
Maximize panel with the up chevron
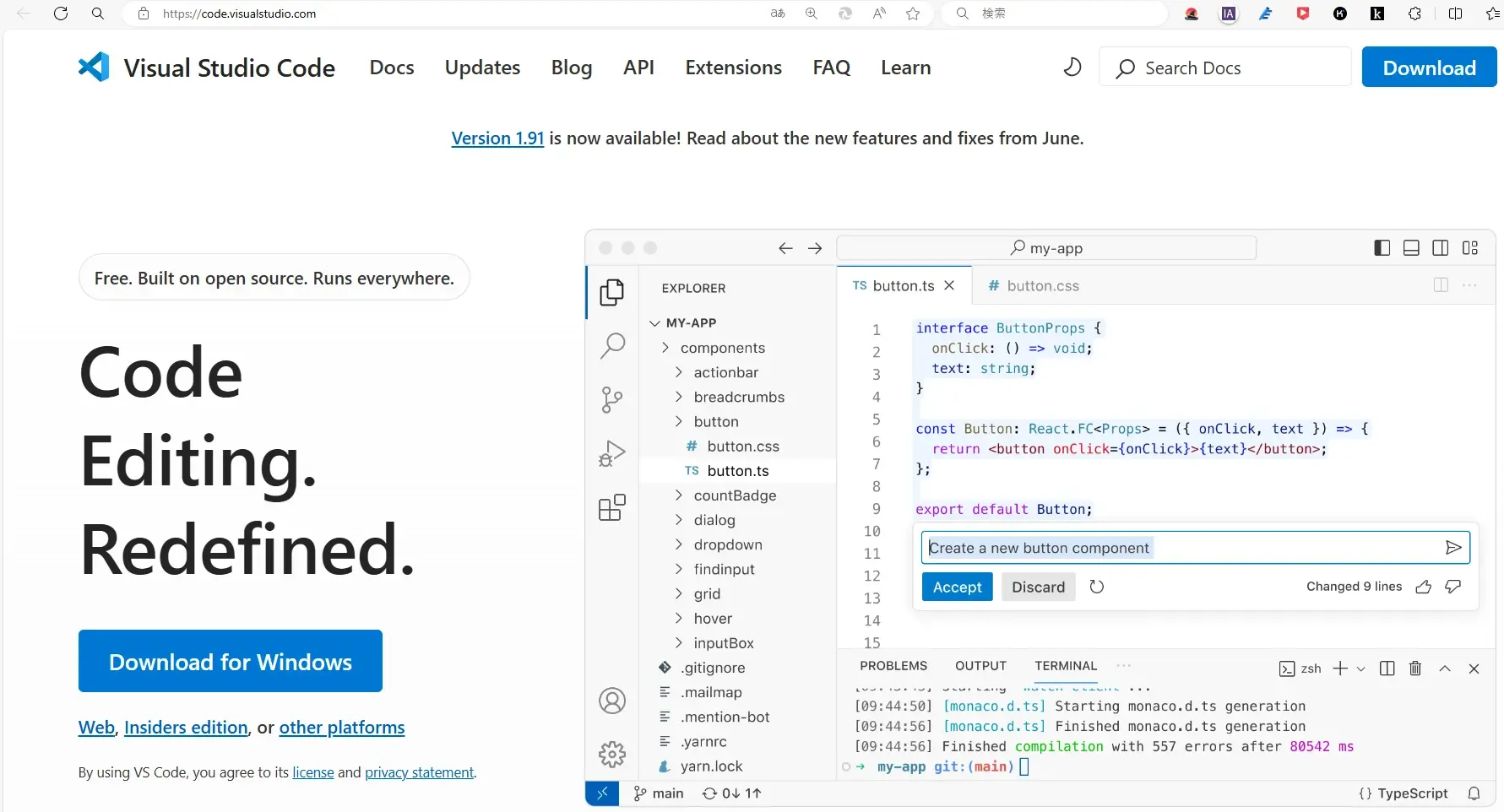click(x=1445, y=669)
